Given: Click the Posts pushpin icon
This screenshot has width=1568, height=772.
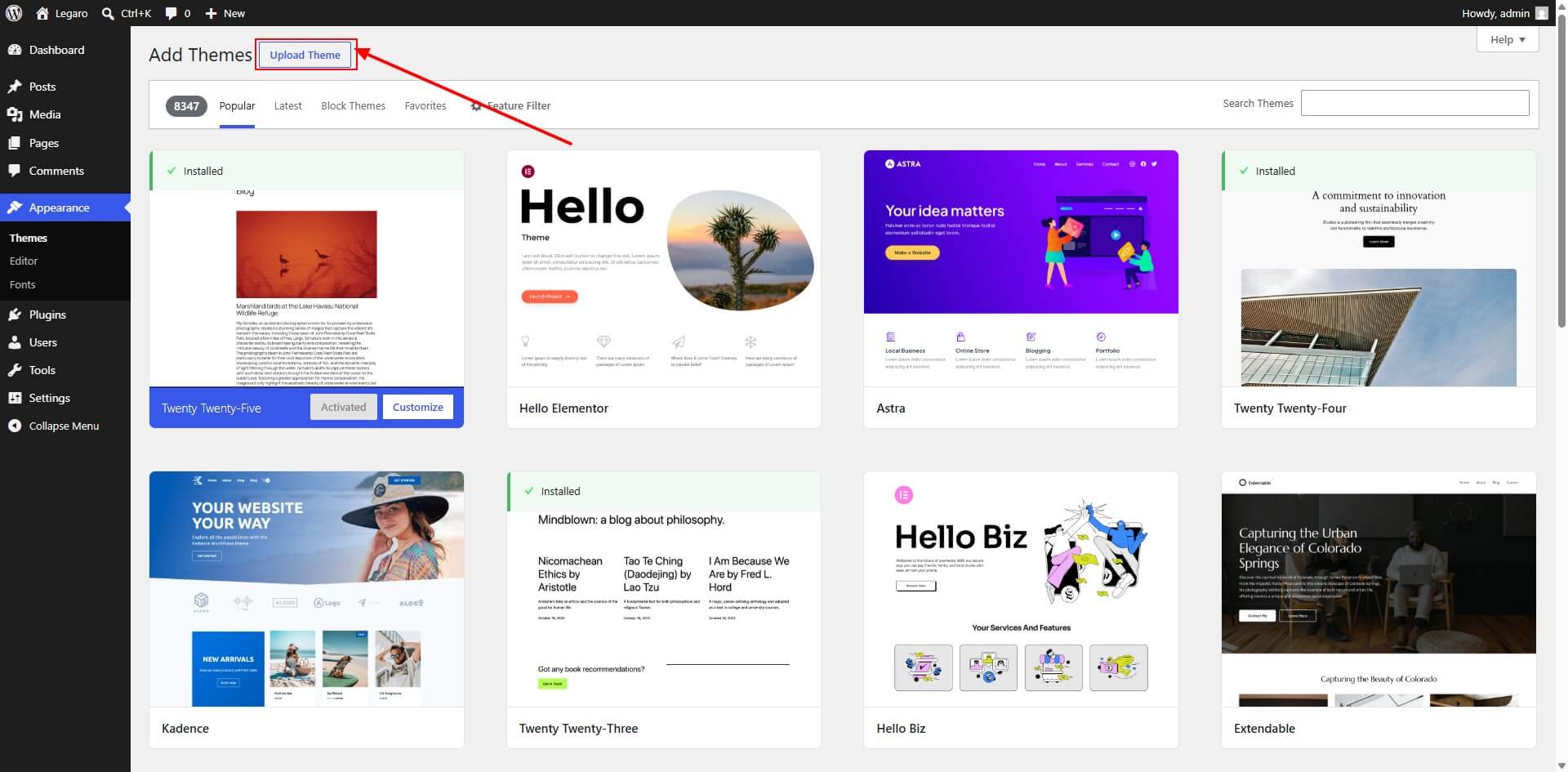Looking at the screenshot, I should coord(15,87).
